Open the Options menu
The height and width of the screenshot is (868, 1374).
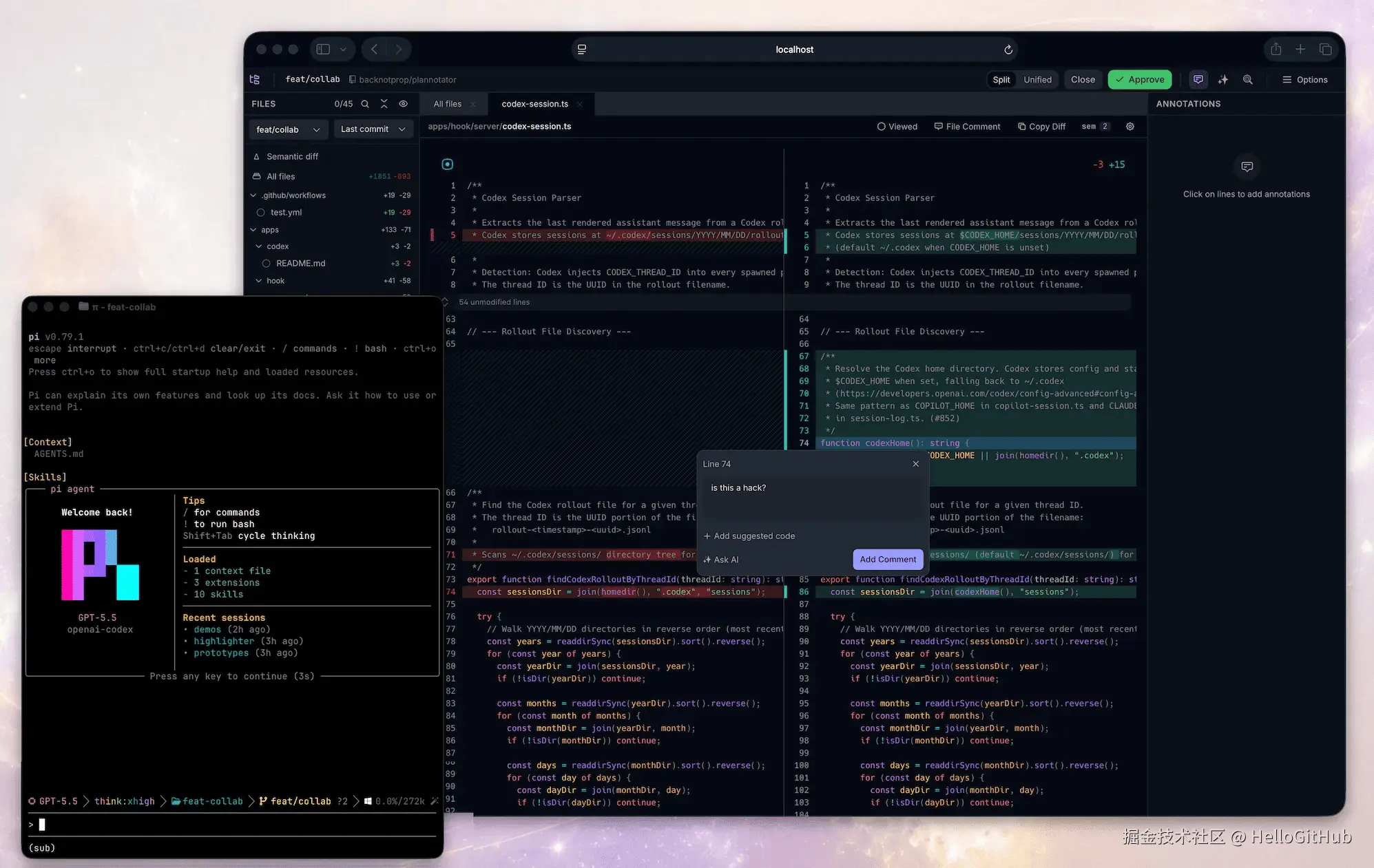(1304, 80)
